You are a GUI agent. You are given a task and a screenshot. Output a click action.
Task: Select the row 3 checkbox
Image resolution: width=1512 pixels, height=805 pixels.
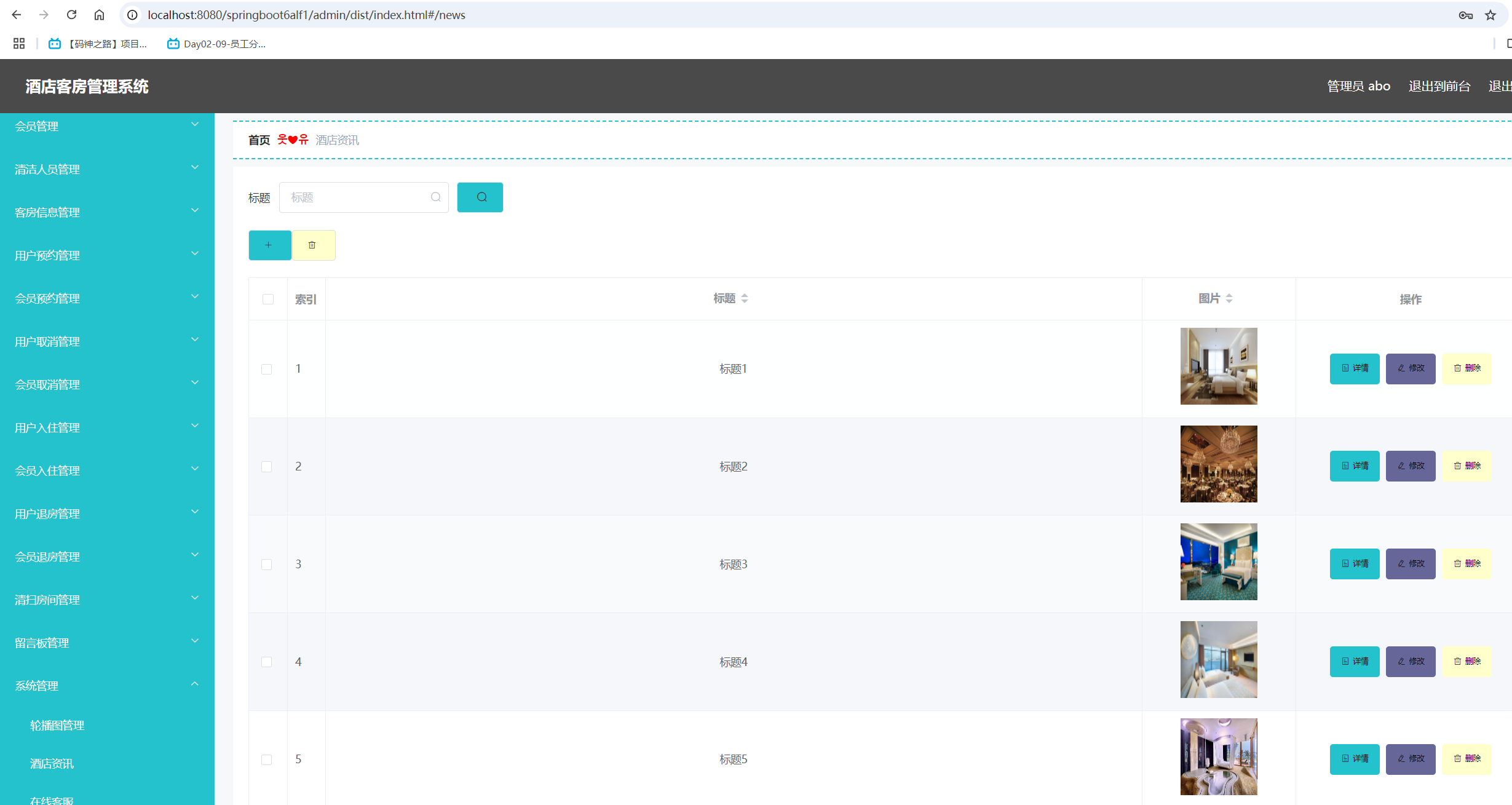pos(267,565)
